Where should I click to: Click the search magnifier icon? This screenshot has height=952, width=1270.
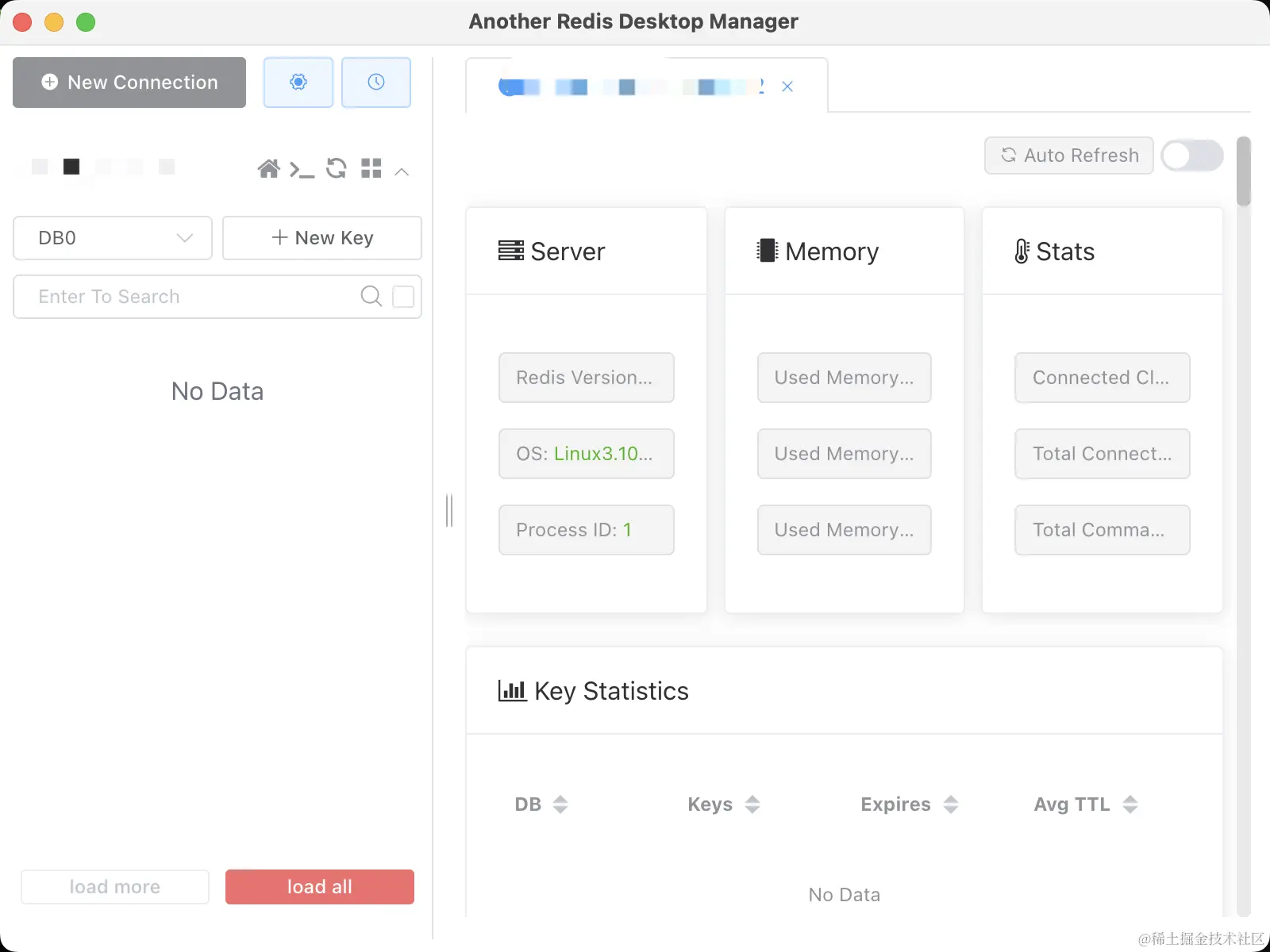click(x=371, y=296)
